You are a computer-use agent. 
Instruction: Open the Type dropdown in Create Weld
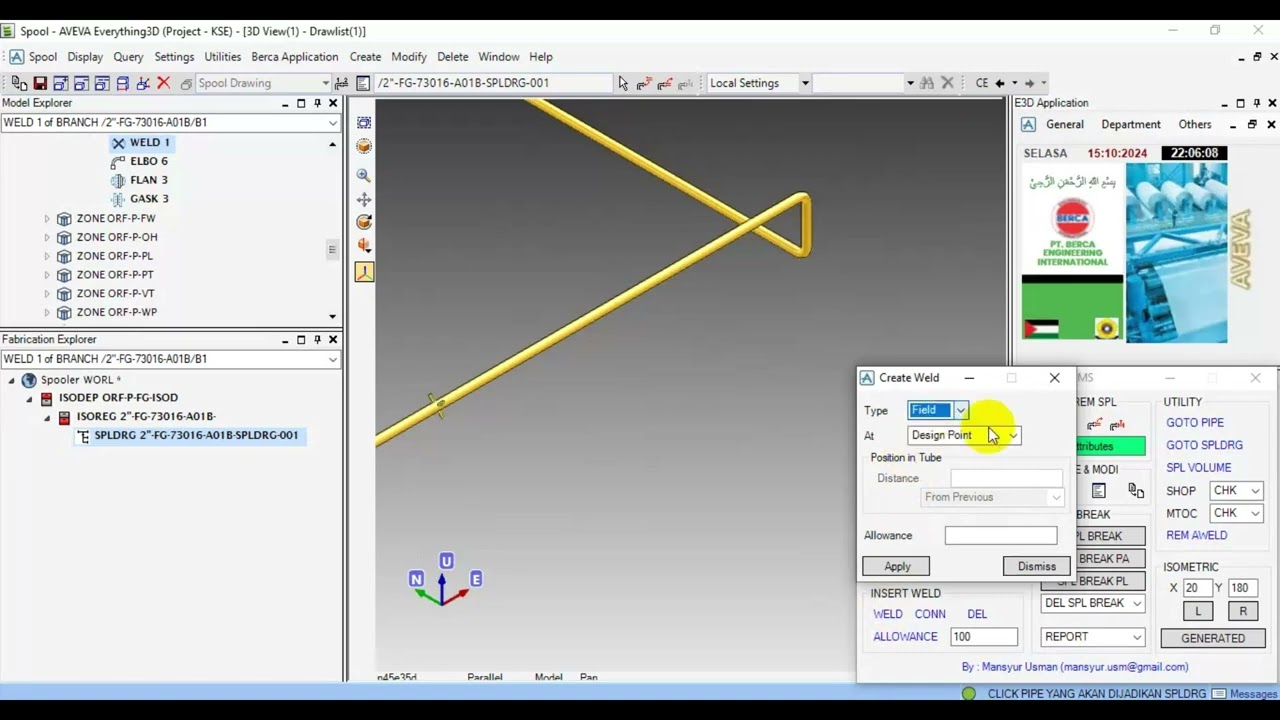tap(960, 410)
